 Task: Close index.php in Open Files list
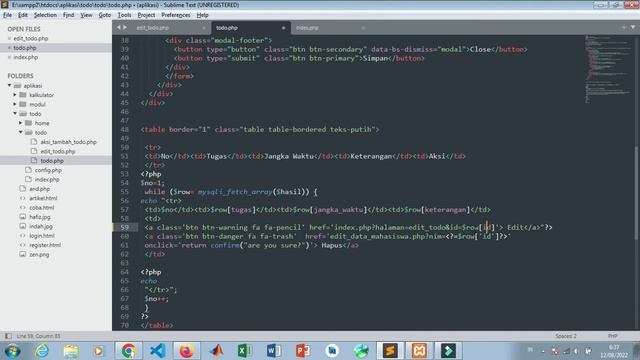pos(9,57)
